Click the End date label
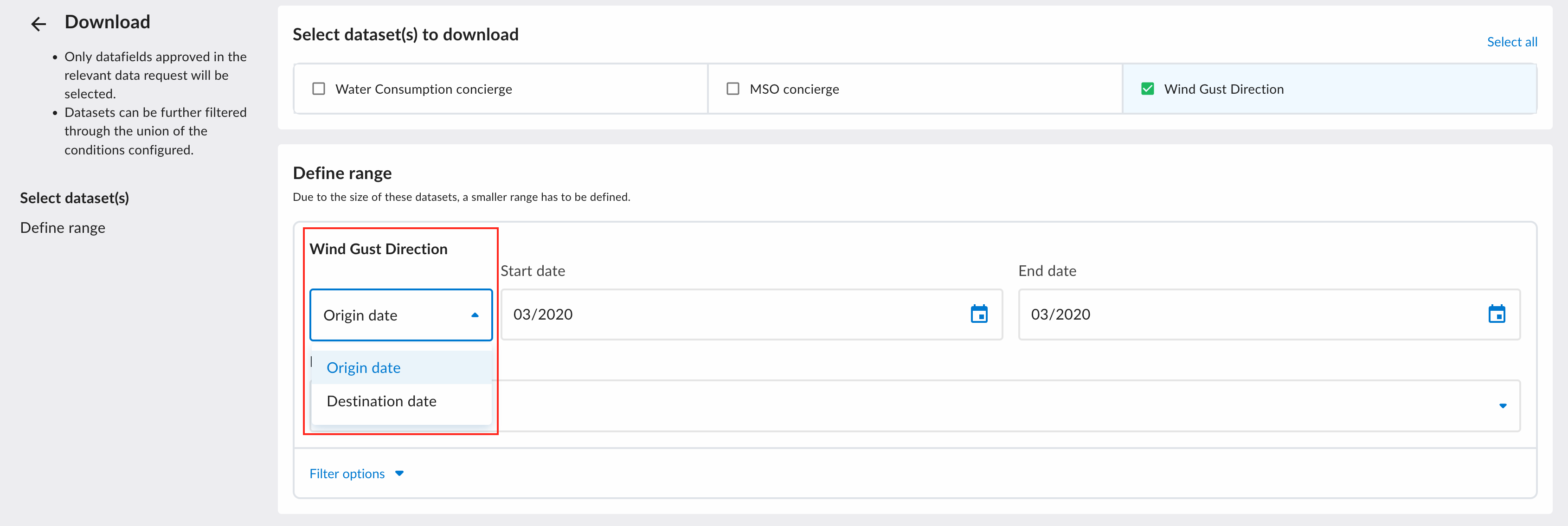 [1047, 271]
